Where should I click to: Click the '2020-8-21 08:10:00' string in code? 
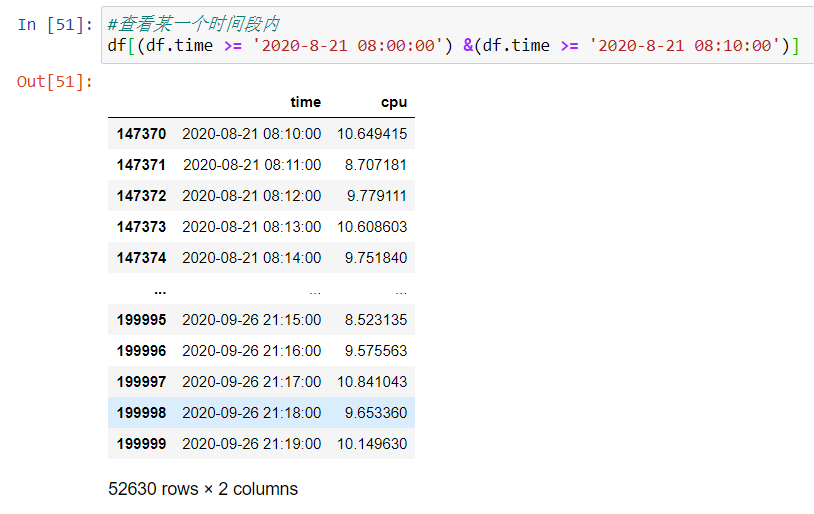click(x=684, y=46)
